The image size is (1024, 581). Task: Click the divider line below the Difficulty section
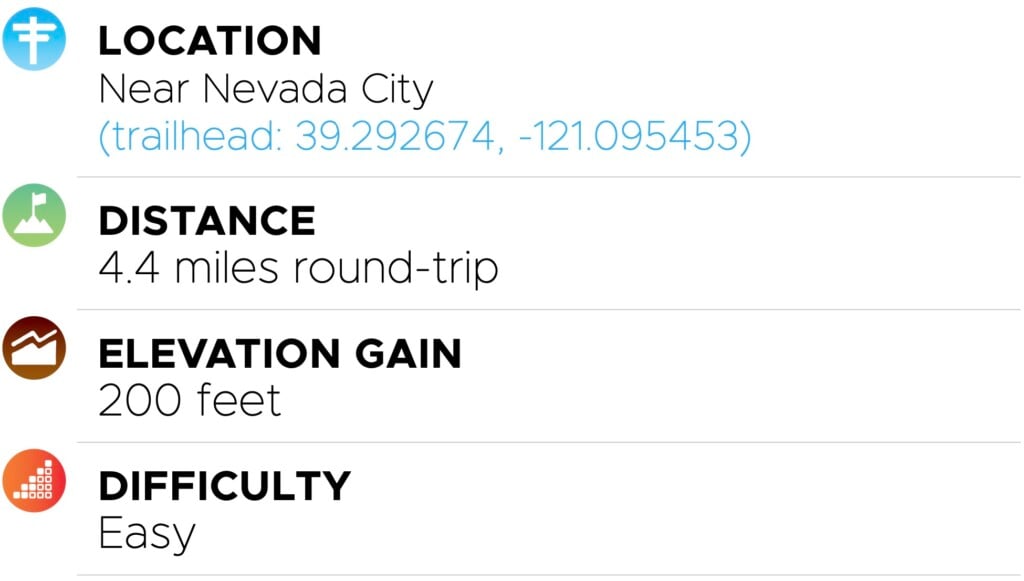pyautogui.click(x=548, y=574)
